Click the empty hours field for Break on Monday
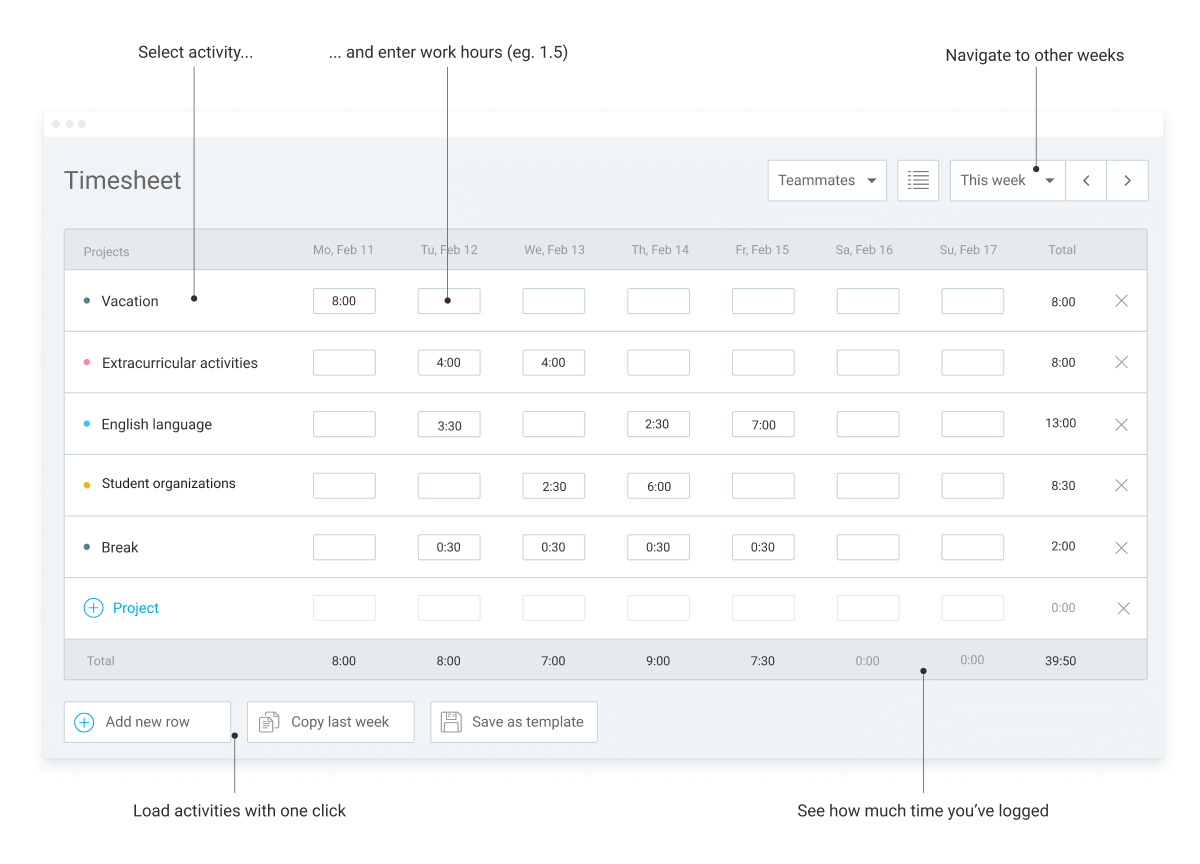The width and height of the screenshot is (1200, 864). [344, 547]
